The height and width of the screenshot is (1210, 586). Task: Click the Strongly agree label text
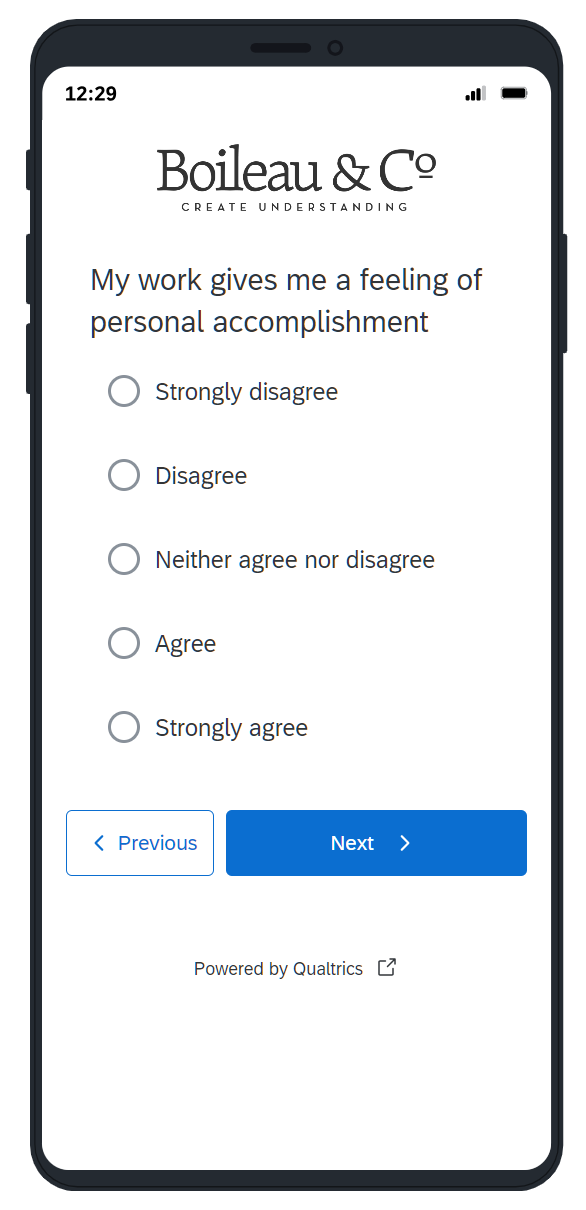tap(231, 728)
